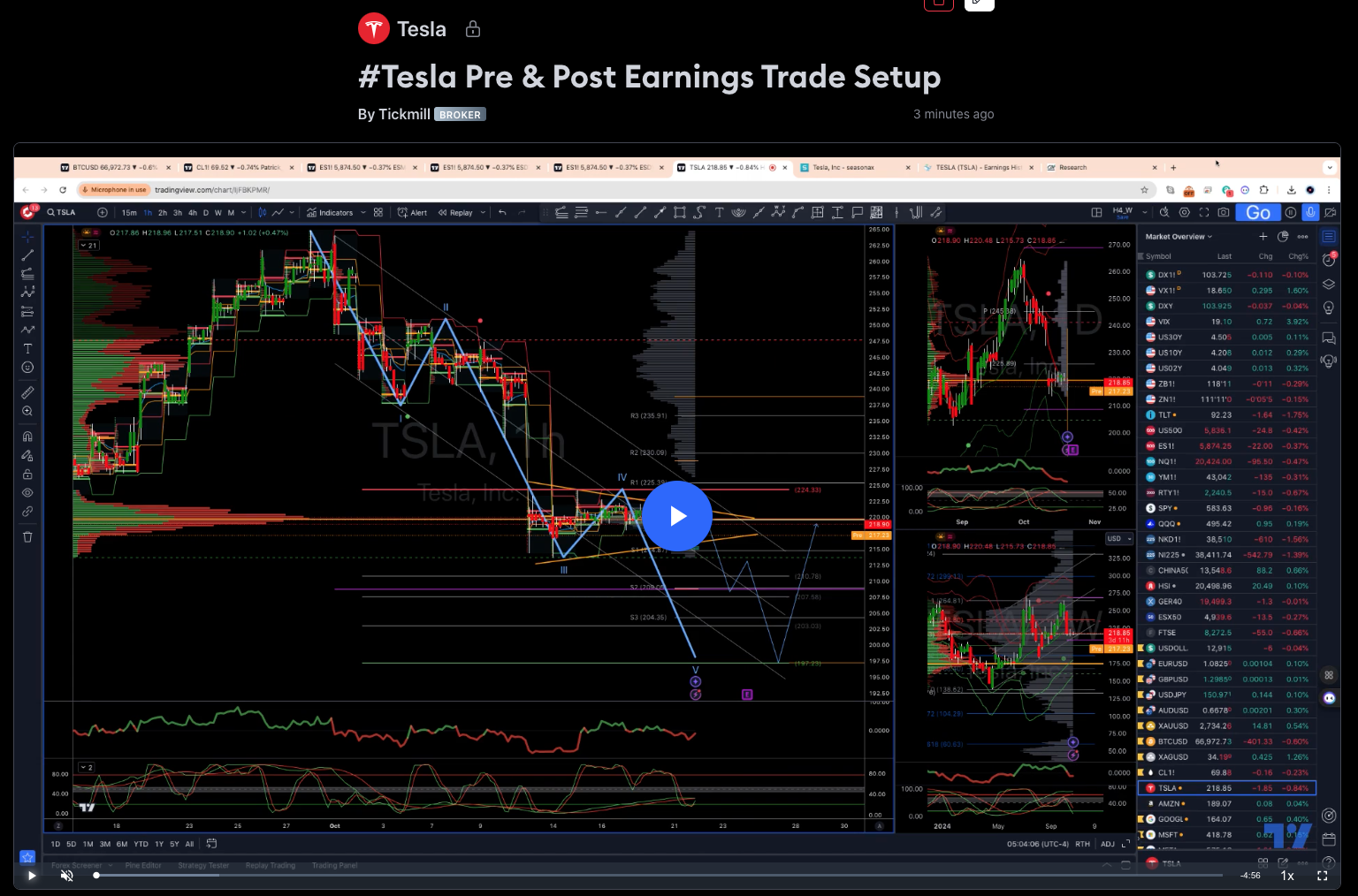Open the watchlist three-dot more menu
Viewport: 1358px width, 896px height.
[x=1302, y=237]
